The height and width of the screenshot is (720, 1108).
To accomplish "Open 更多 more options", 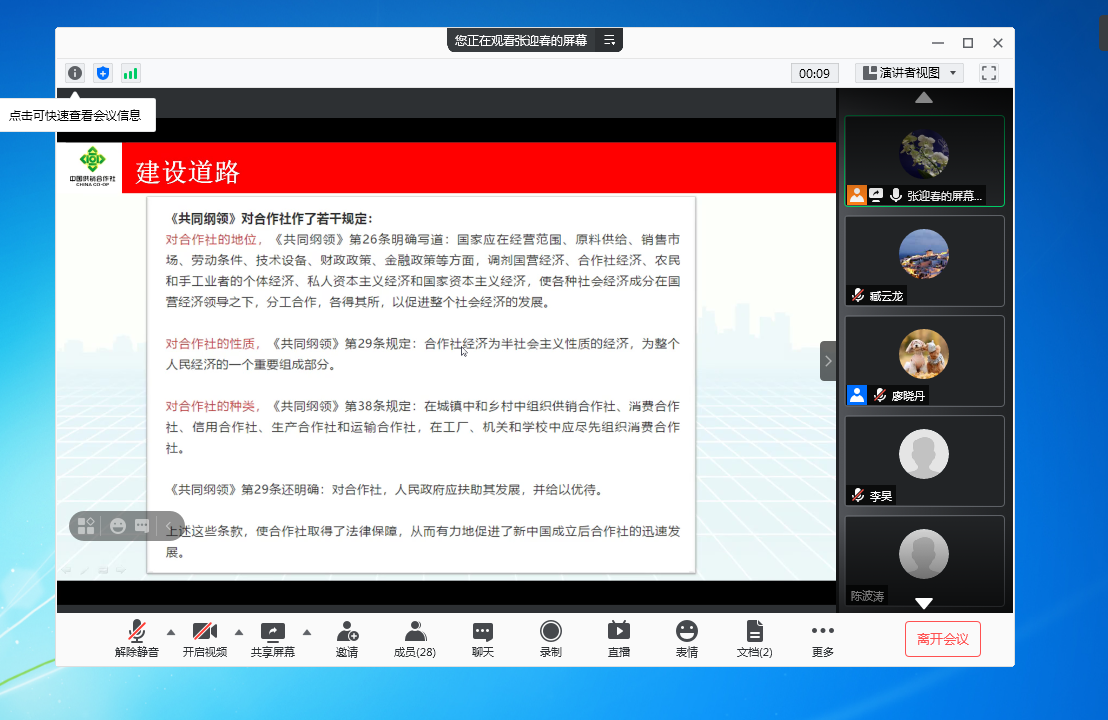I will coord(823,639).
